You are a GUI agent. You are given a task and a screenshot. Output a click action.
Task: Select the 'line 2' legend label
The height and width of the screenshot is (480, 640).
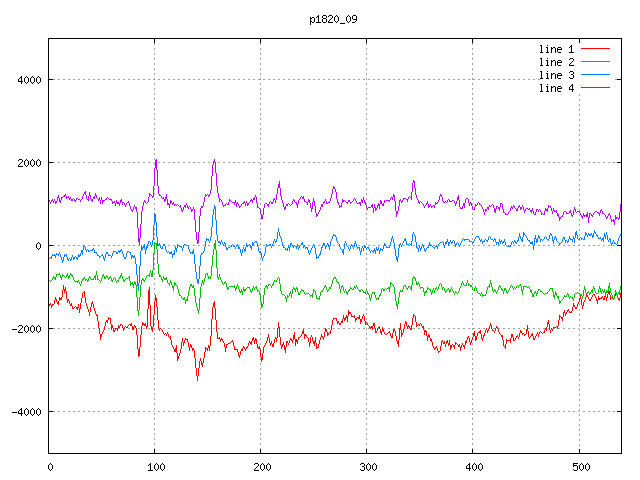tap(557, 62)
